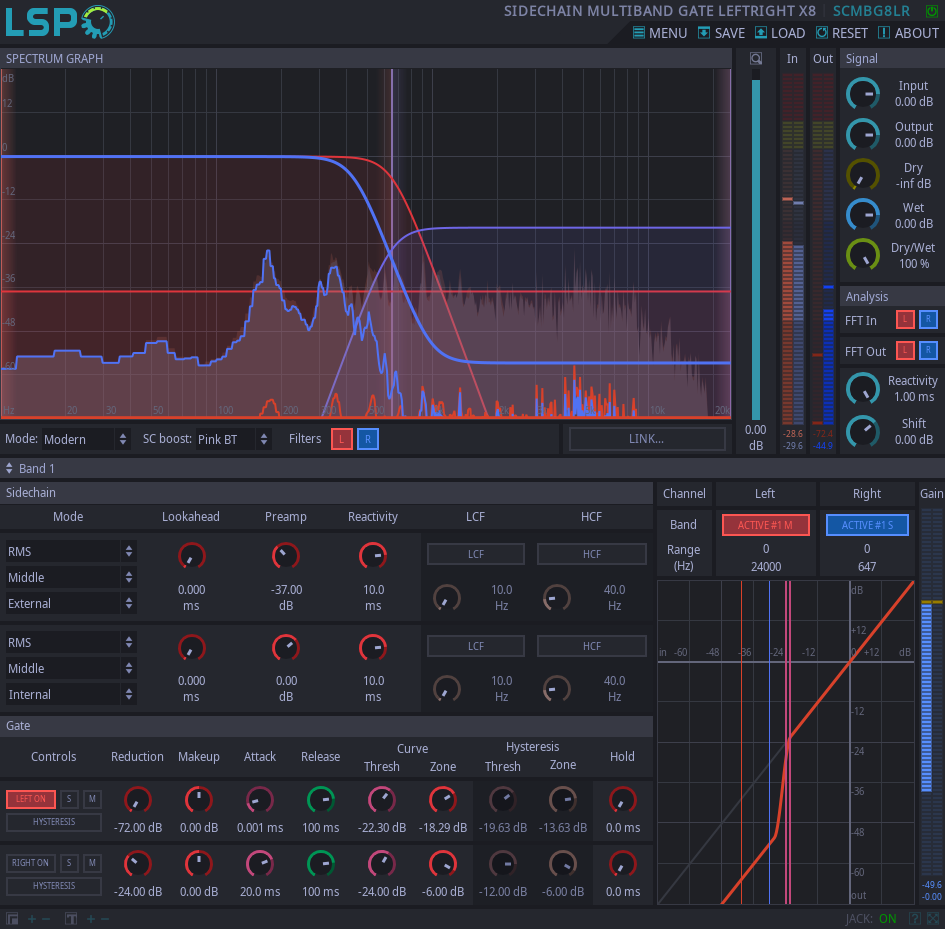Image resolution: width=945 pixels, height=929 pixels.
Task: Adjust the Wet level knob
Action: tap(863, 215)
